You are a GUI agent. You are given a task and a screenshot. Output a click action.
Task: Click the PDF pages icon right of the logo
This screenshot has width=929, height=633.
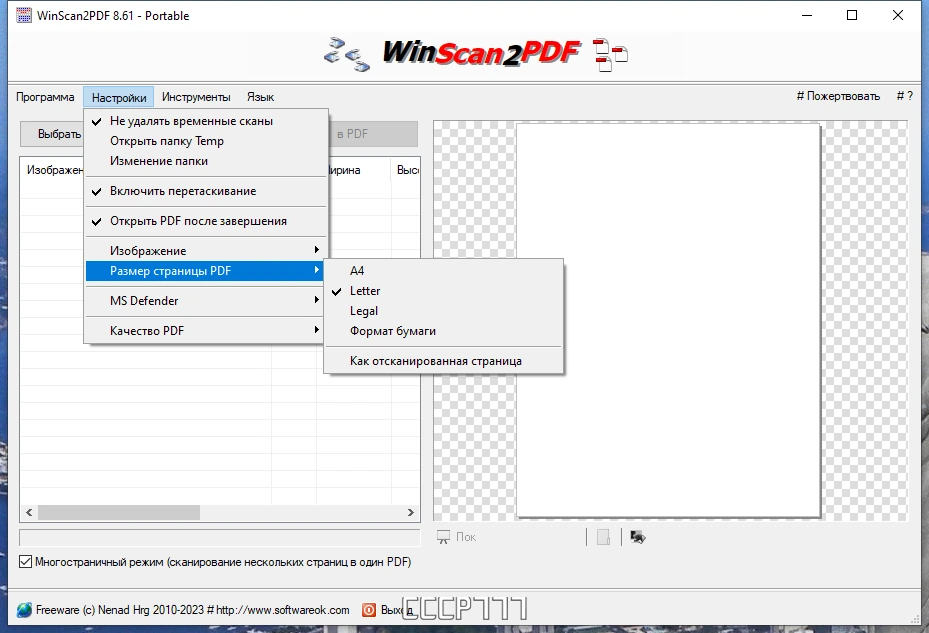(x=610, y=55)
